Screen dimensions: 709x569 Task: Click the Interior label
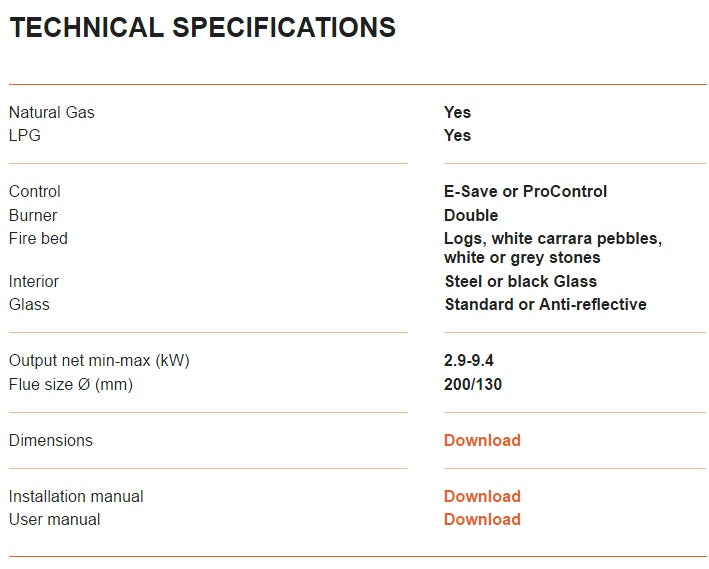[34, 281]
